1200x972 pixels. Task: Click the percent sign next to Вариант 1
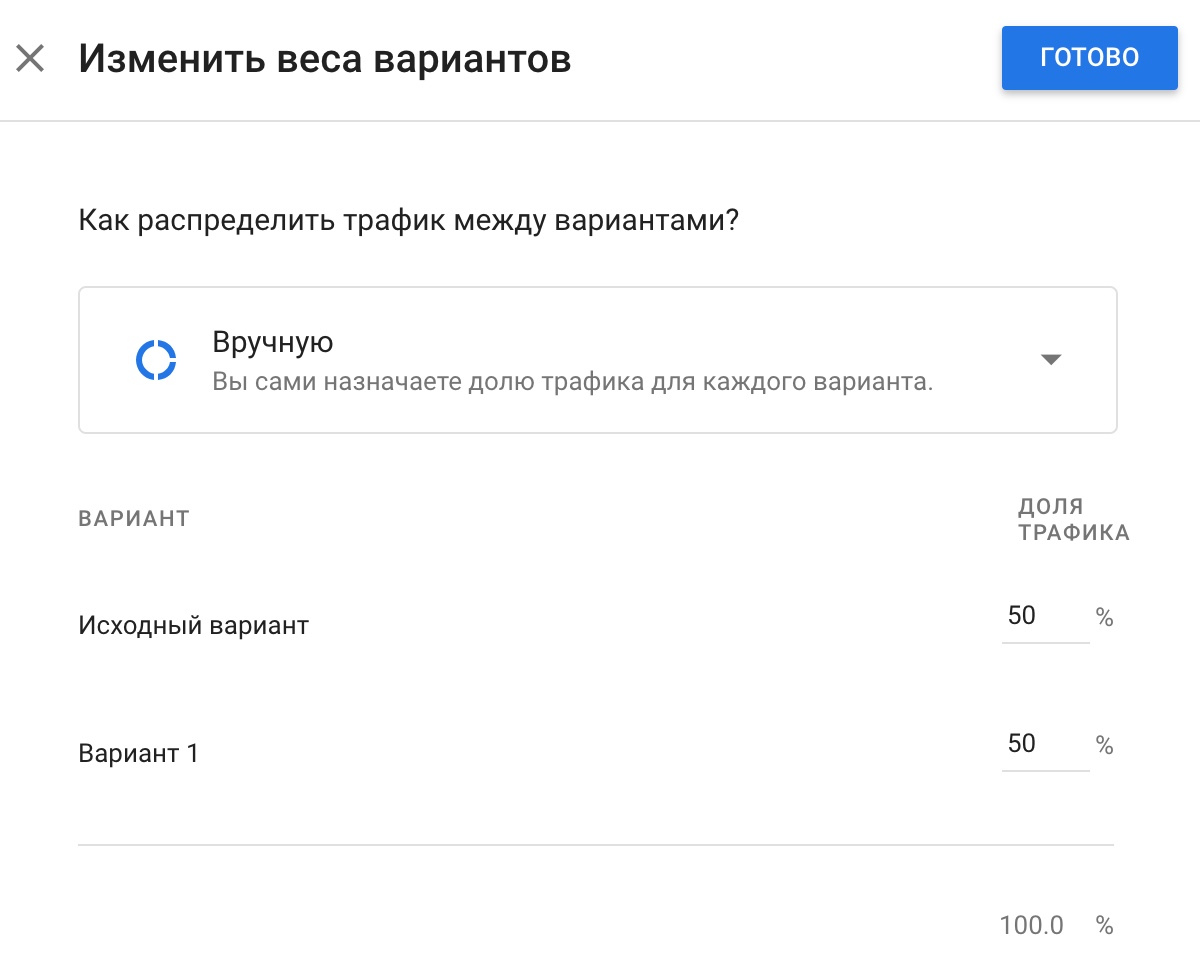point(1104,744)
